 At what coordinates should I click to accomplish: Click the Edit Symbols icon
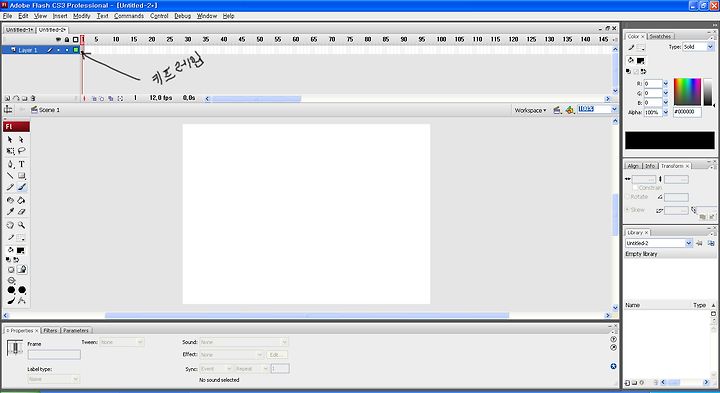[570, 110]
